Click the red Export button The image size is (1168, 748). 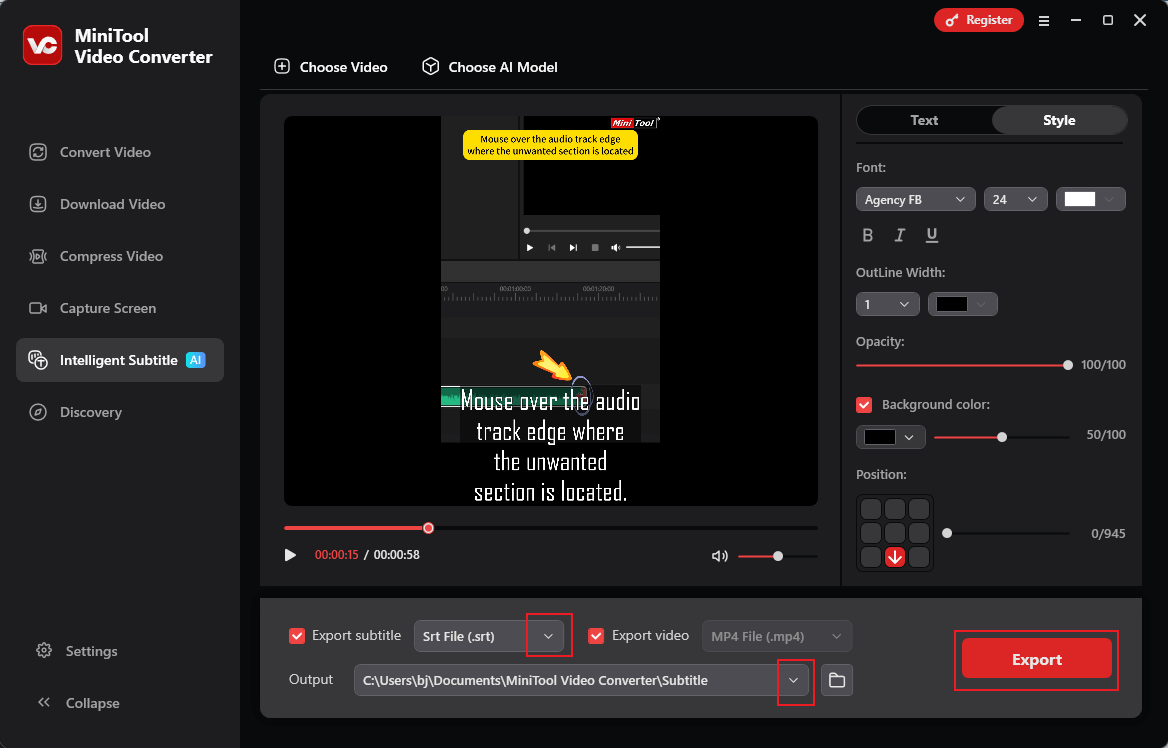point(1036,660)
